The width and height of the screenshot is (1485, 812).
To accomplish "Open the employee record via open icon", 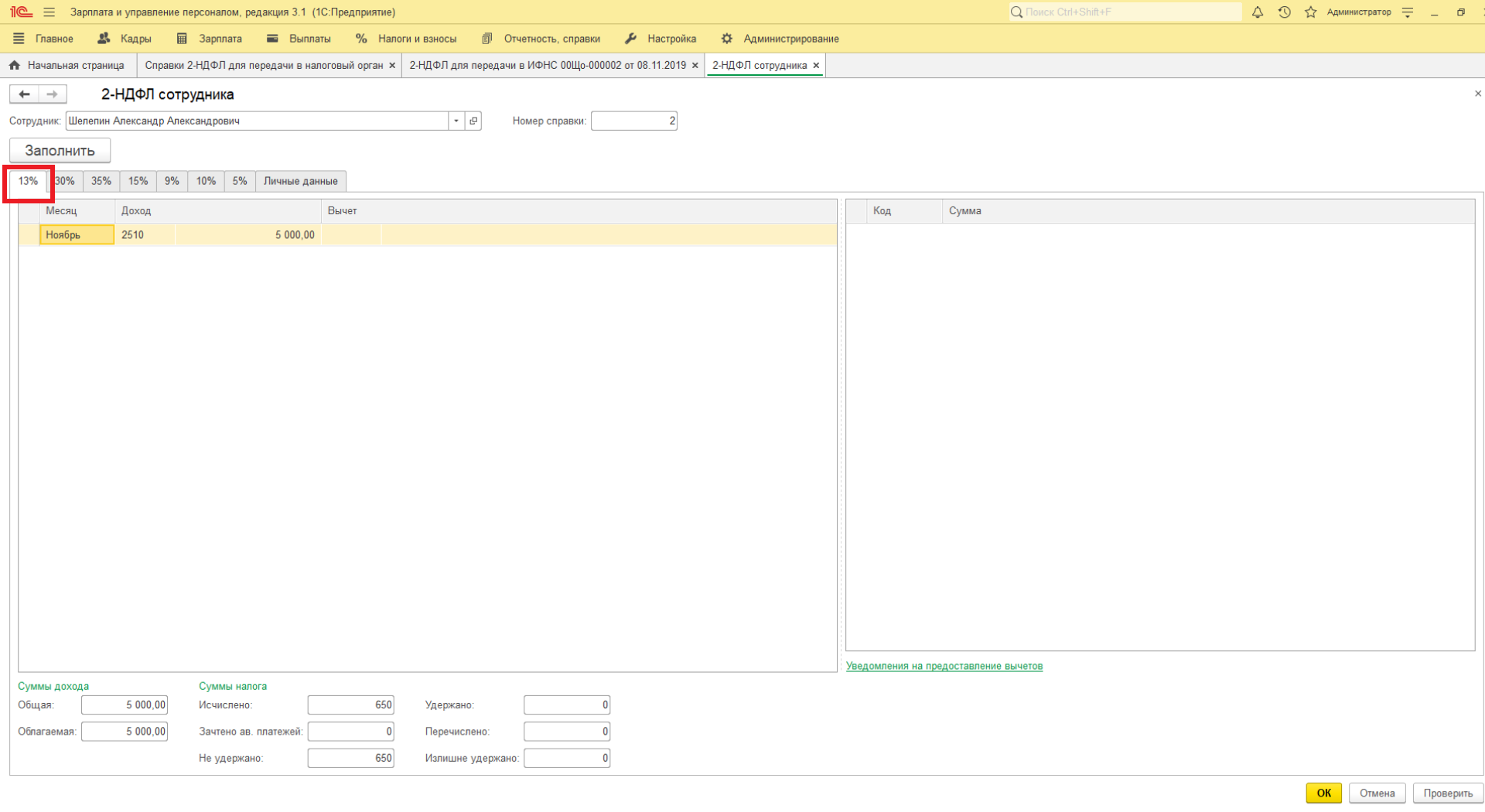I will coord(473,121).
